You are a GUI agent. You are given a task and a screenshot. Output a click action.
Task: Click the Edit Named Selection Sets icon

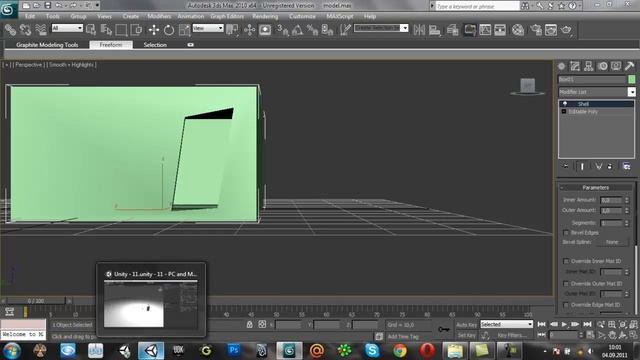[346, 30]
